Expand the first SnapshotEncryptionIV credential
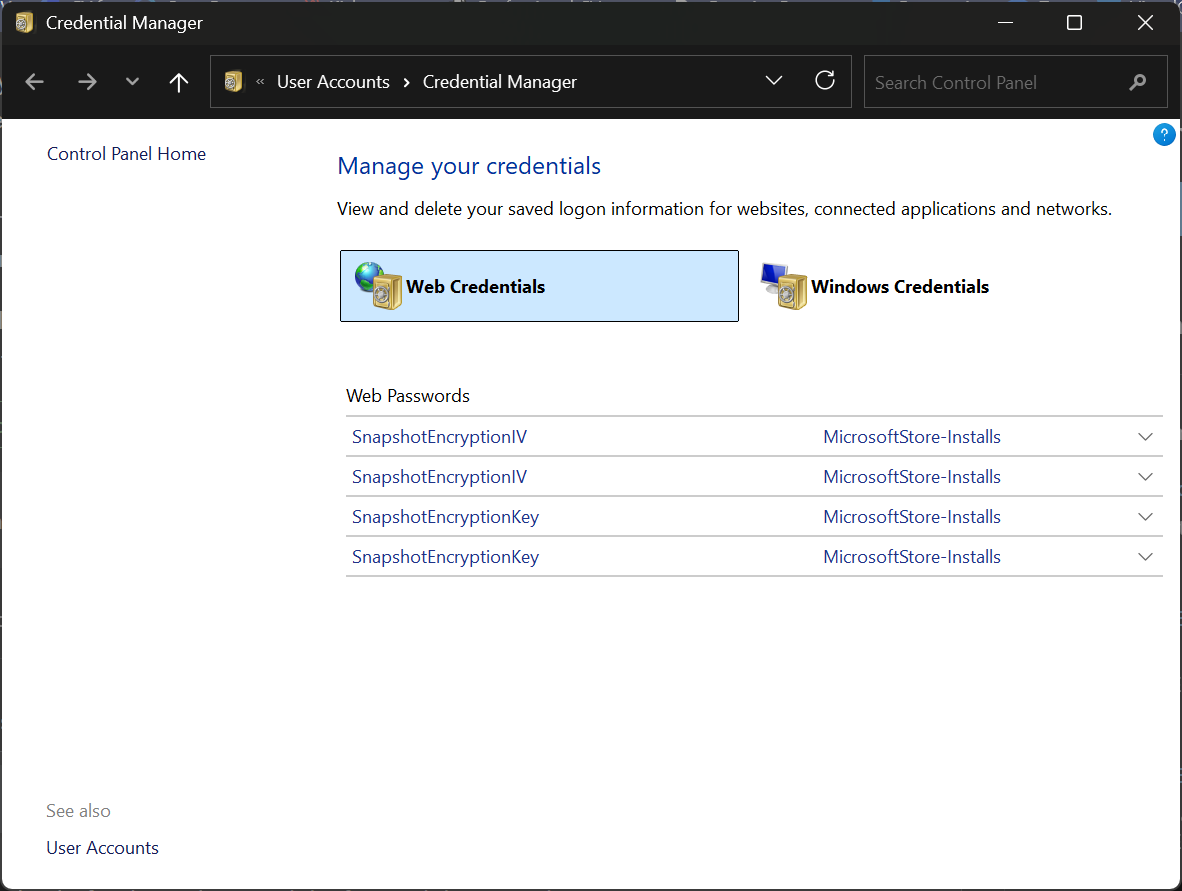The width and height of the screenshot is (1182, 891). [1146, 437]
